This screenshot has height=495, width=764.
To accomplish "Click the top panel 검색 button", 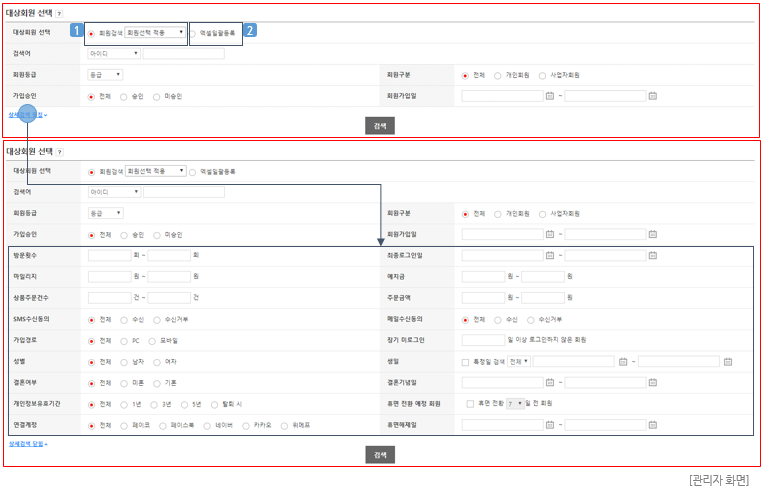I will [380, 126].
